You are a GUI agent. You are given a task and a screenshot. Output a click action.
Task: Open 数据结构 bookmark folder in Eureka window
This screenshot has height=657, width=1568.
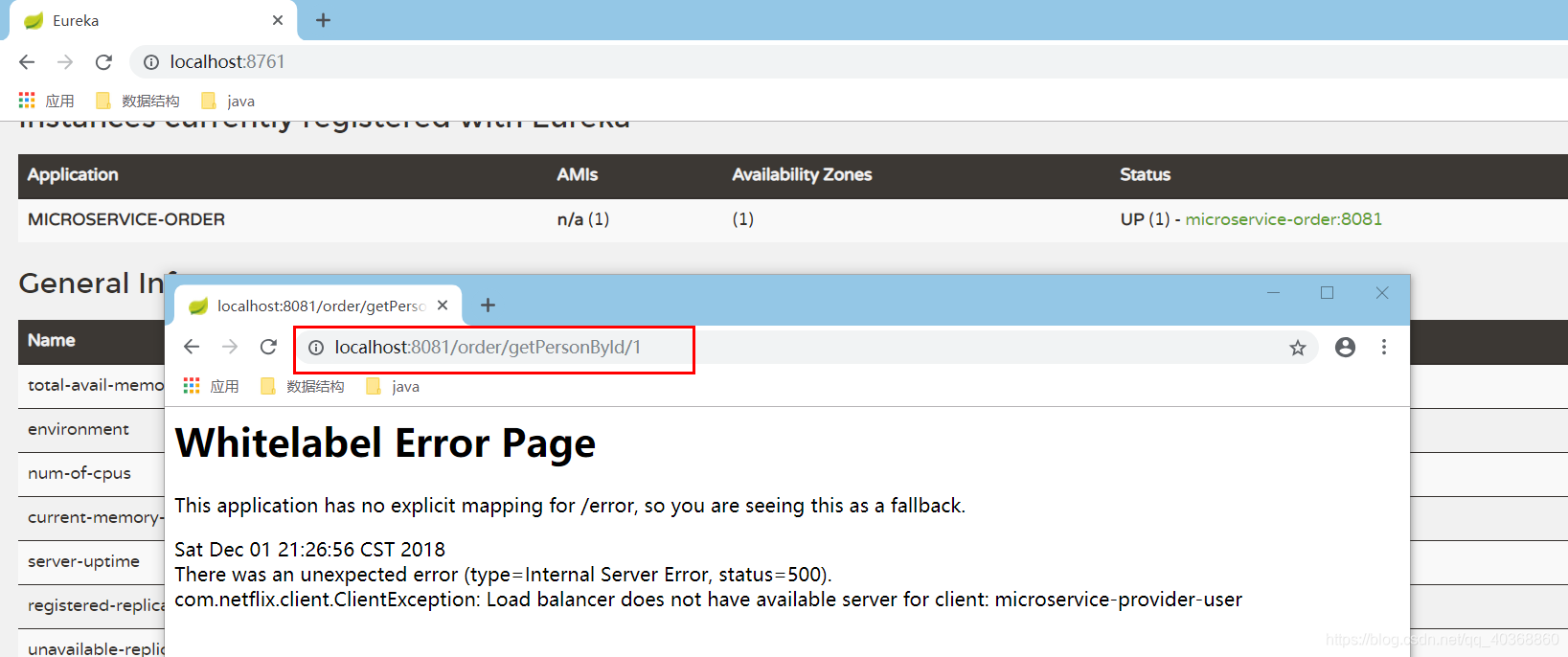(138, 101)
